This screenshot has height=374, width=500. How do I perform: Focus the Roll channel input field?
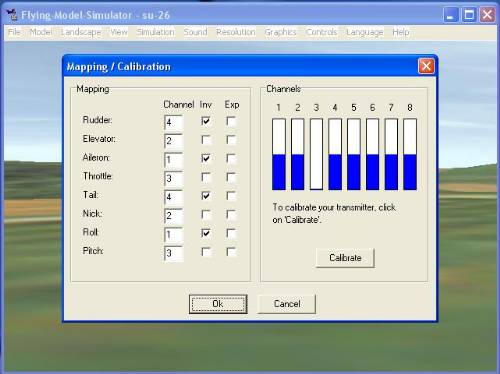(173, 234)
